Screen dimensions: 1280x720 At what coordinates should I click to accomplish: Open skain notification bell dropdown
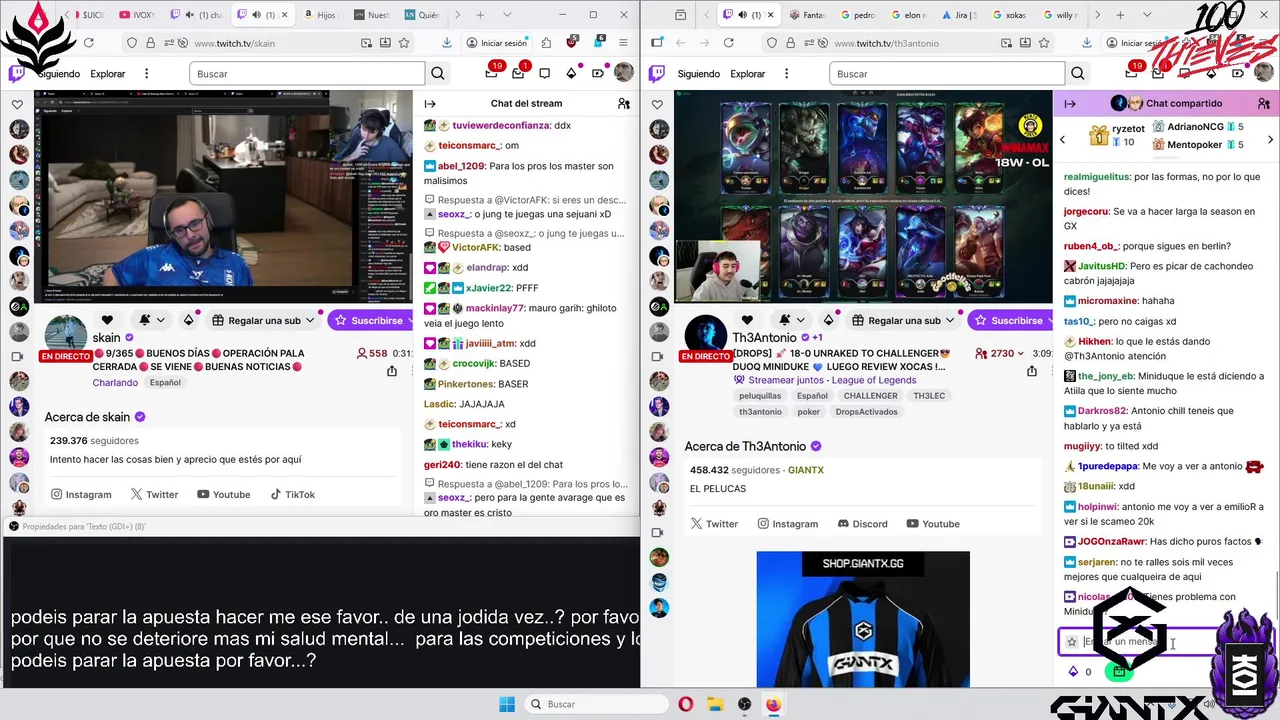point(151,320)
